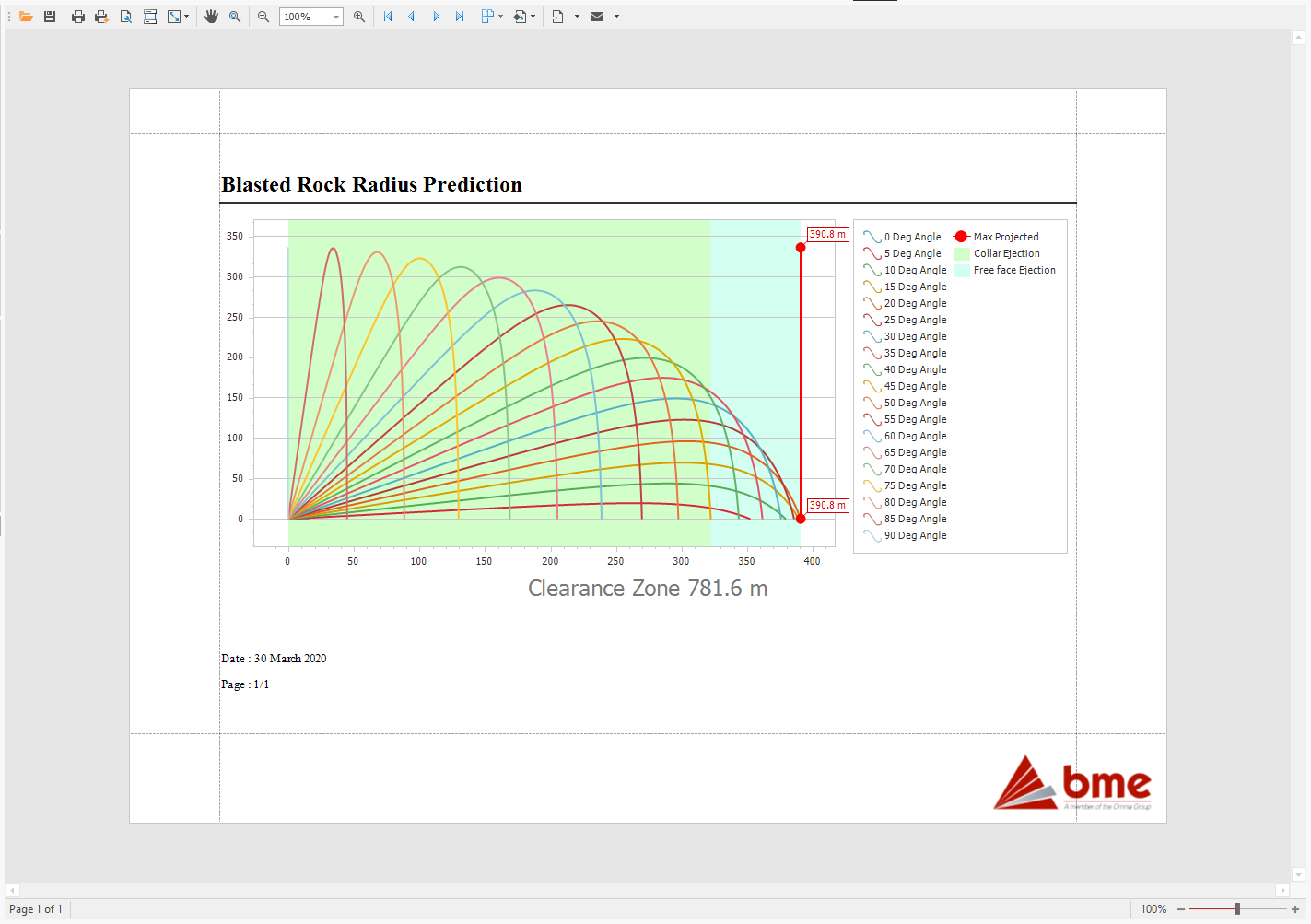This screenshot has height=924, width=1311.
Task: Open the 100% zoom level dropdown
Action: tap(336, 17)
